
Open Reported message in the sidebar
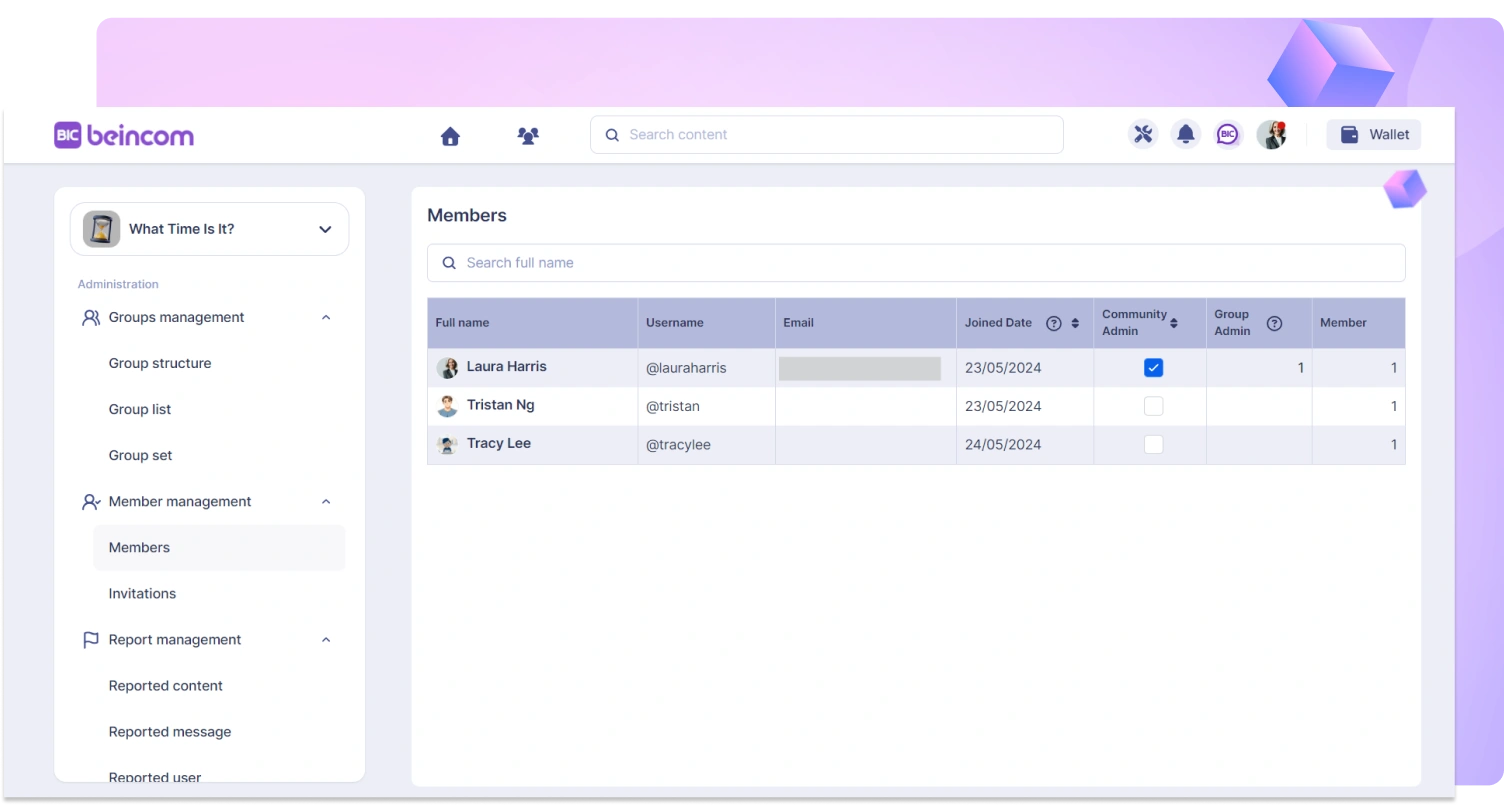click(x=170, y=732)
